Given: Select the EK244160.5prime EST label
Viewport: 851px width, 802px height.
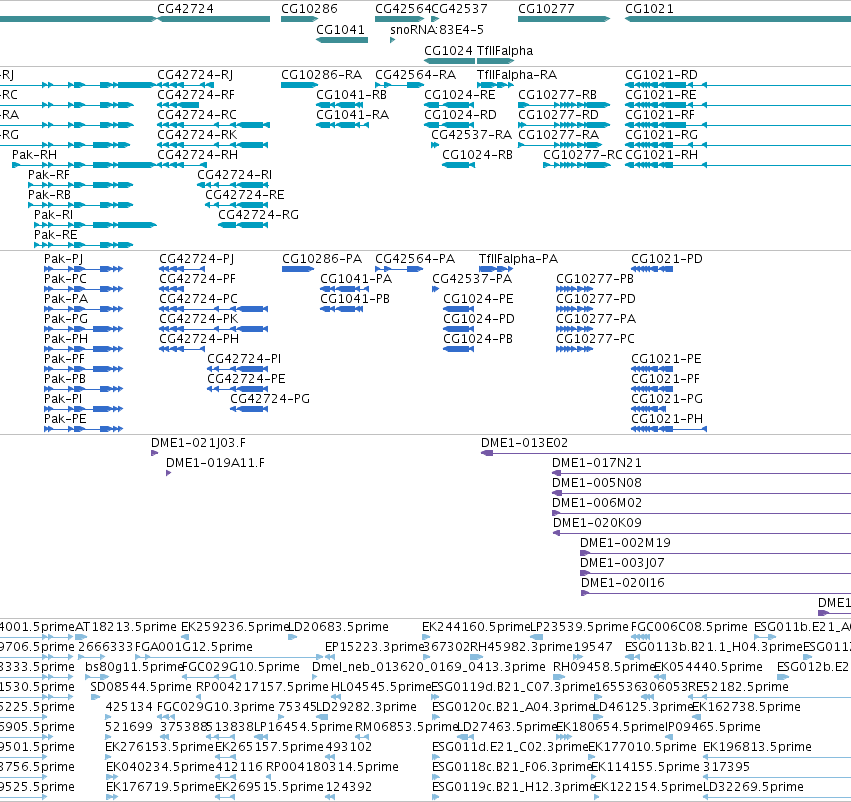Looking at the screenshot, I should [475, 627].
